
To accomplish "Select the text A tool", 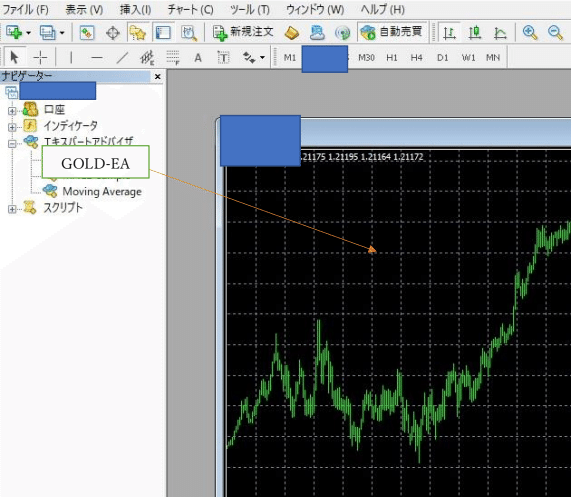I will pyautogui.click(x=198, y=58).
